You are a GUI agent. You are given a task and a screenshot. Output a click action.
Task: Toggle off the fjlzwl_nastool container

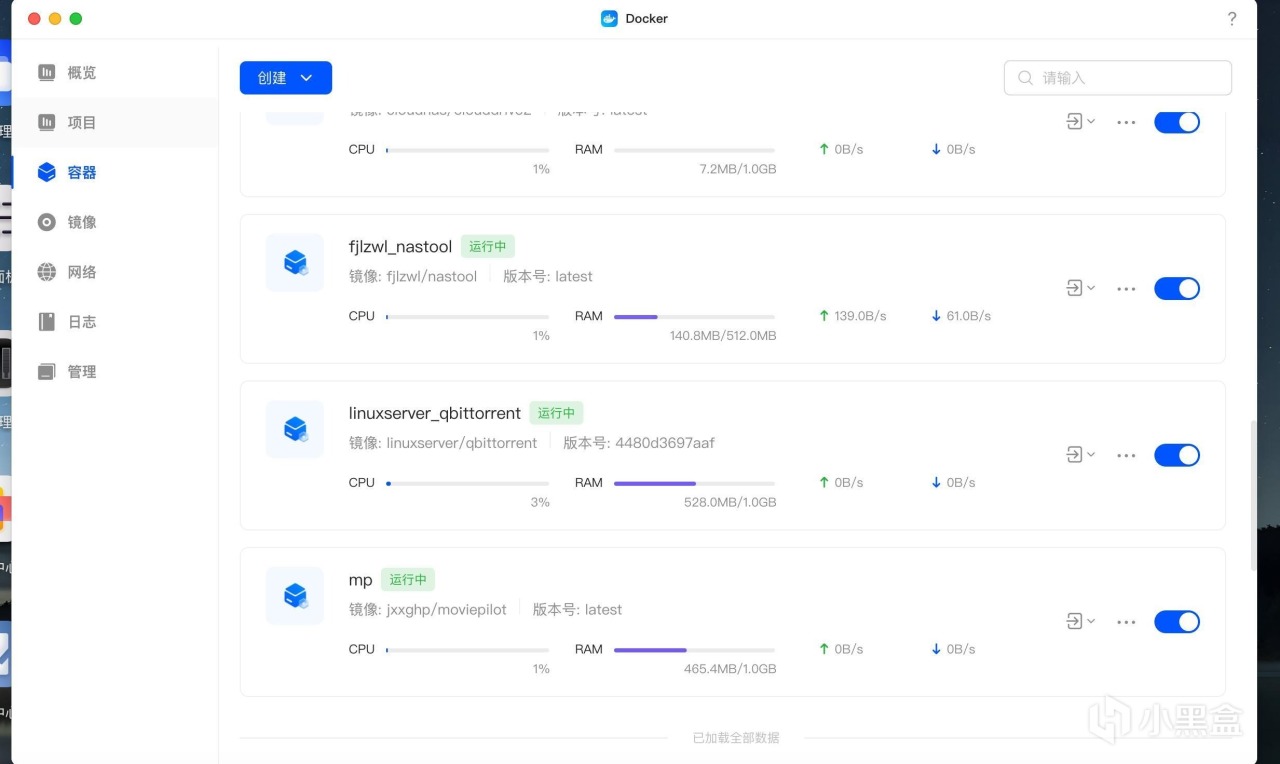[x=1177, y=289]
